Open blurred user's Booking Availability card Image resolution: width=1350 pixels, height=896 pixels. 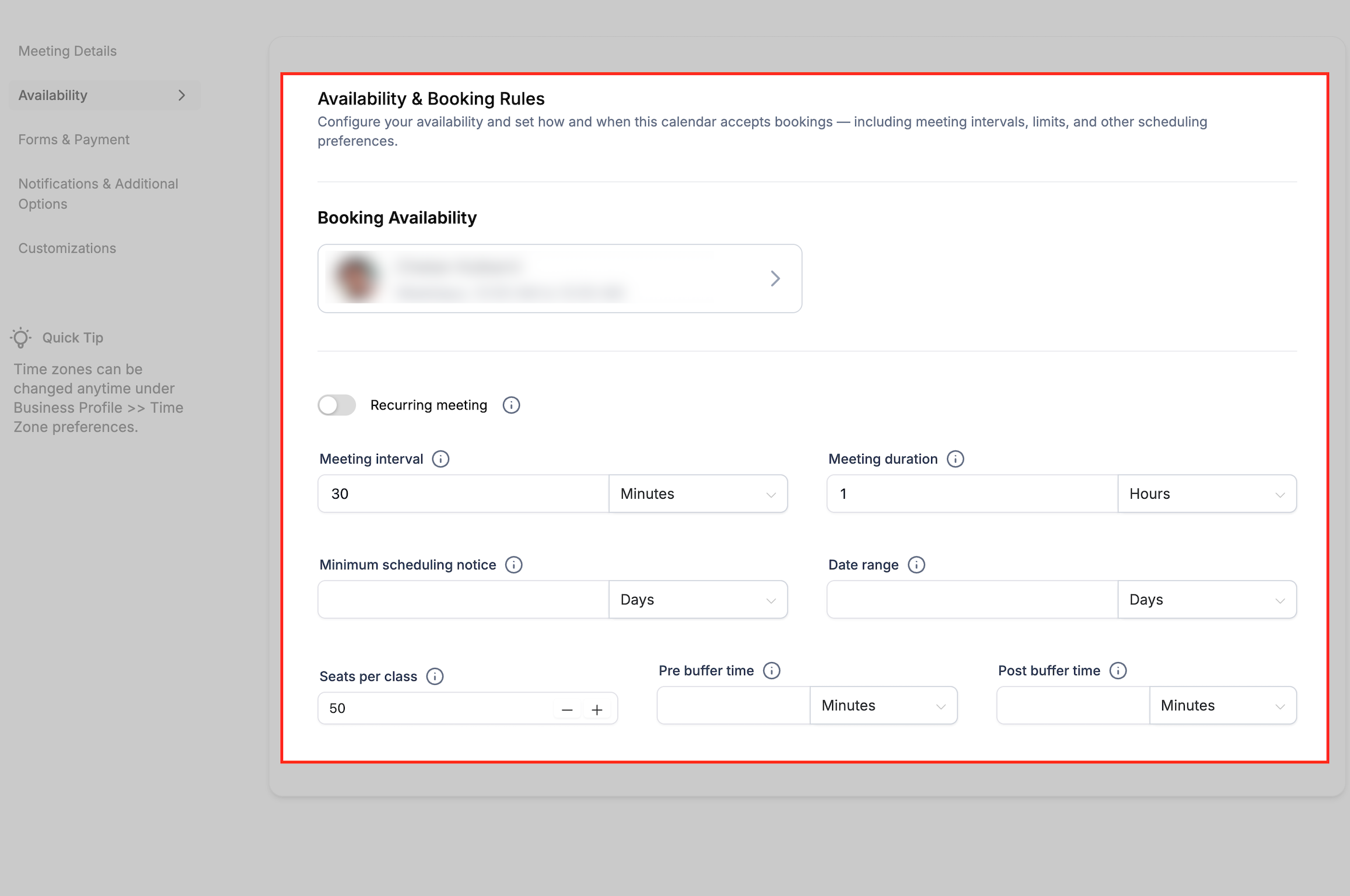click(x=559, y=278)
